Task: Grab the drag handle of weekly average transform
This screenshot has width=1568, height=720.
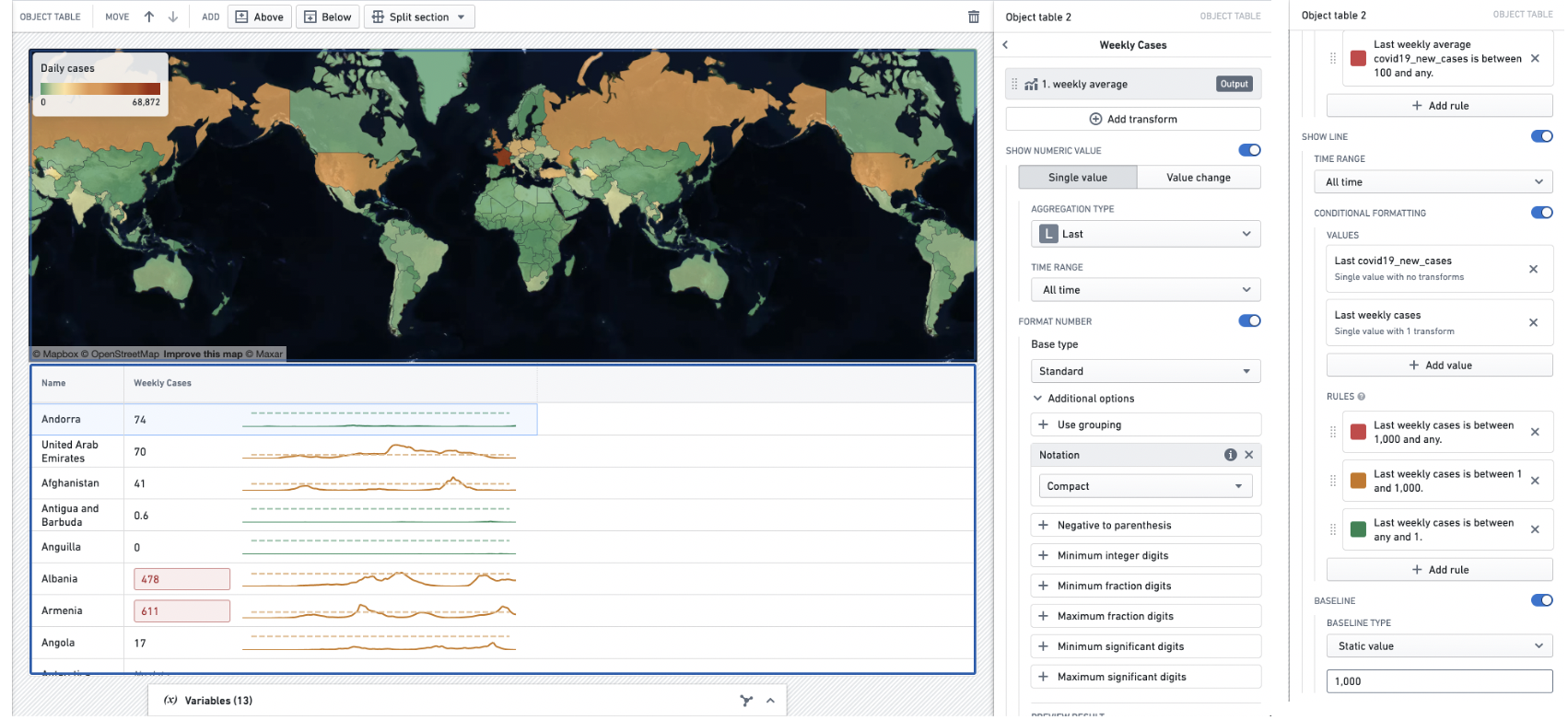Action: pyautogui.click(x=1014, y=84)
